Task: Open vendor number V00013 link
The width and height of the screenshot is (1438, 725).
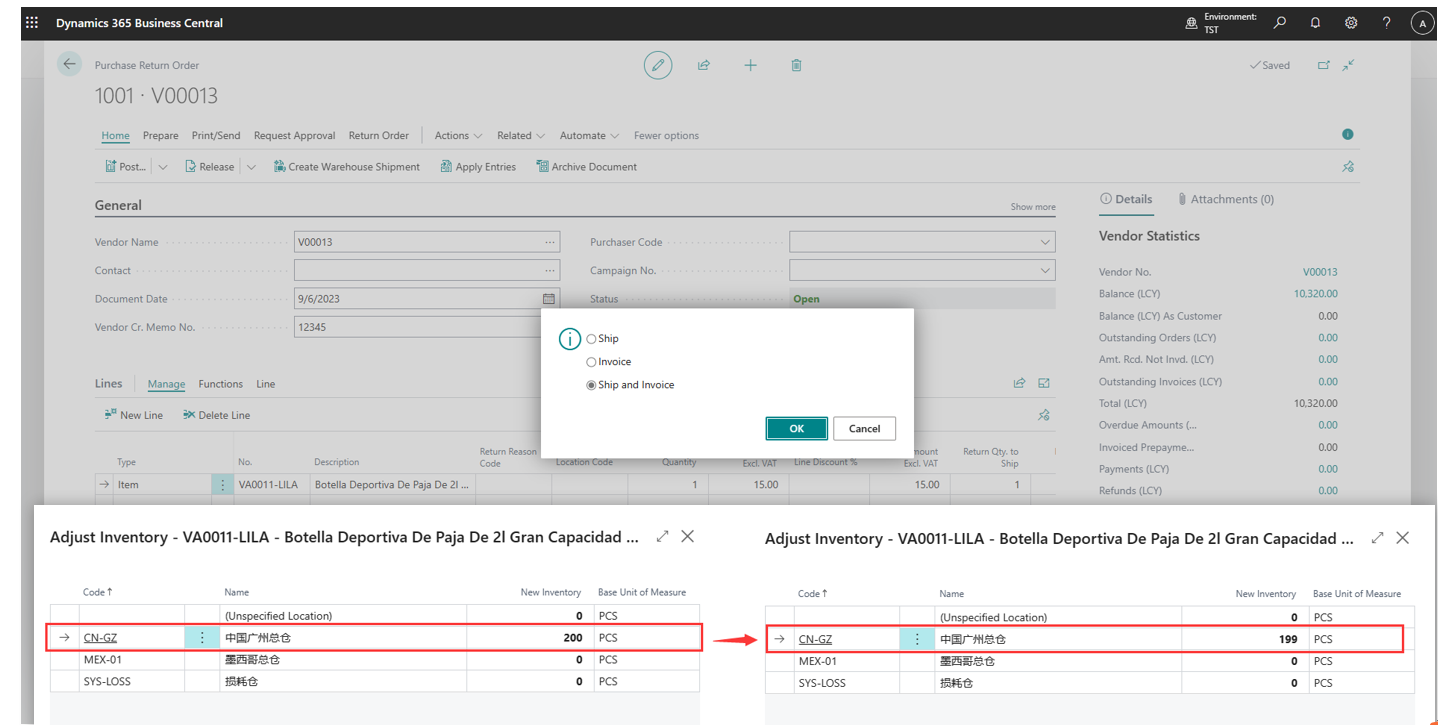Action: click(x=1319, y=272)
